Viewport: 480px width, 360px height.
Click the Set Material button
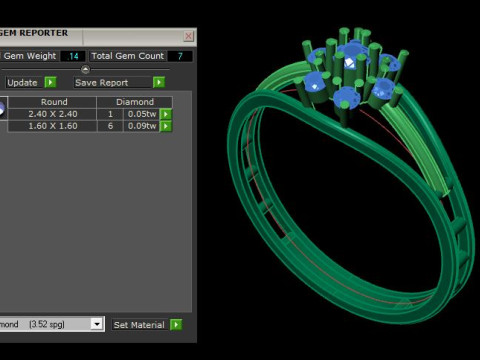(x=139, y=325)
